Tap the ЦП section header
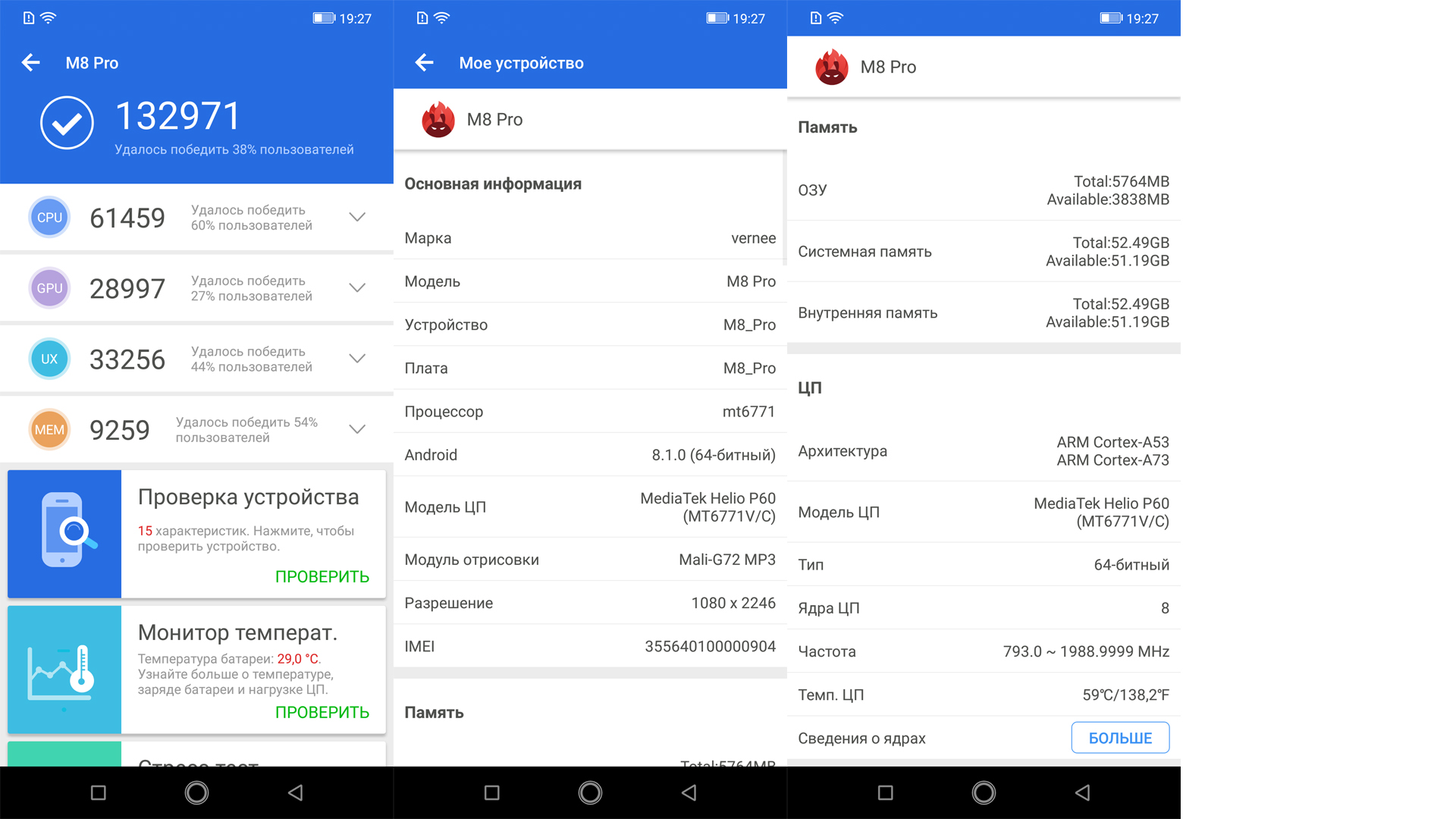This screenshot has width=1456, height=819. 810,388
